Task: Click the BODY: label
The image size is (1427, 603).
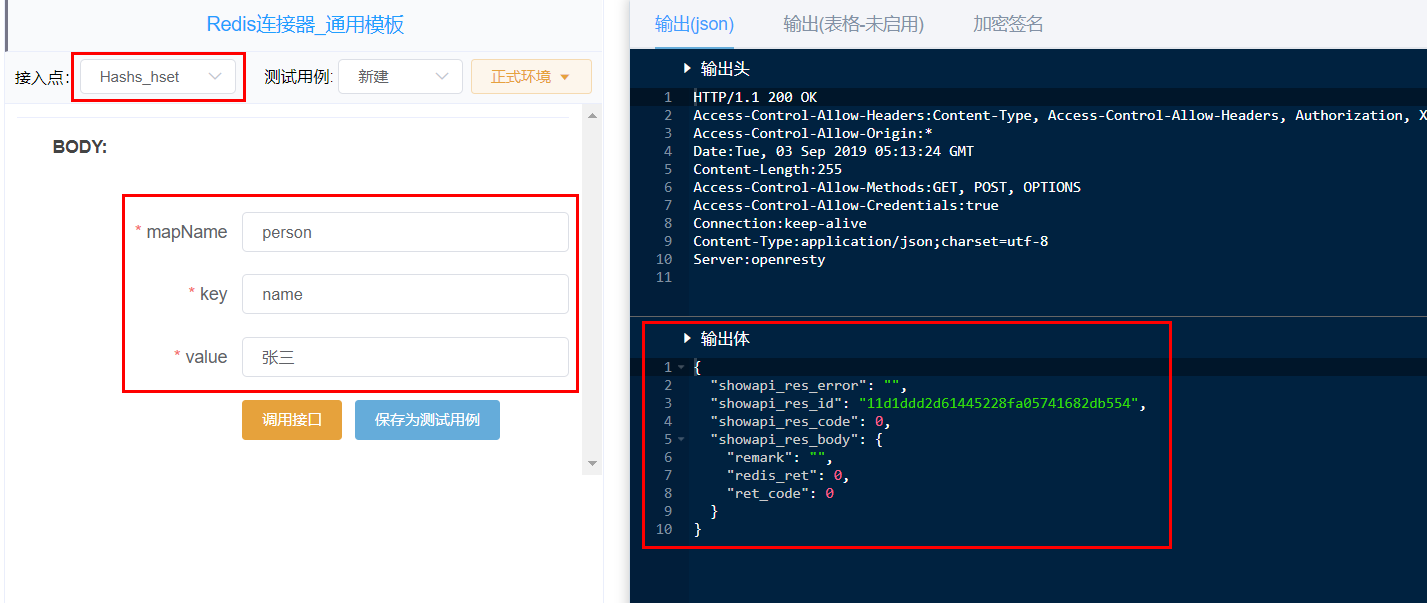Action: (80, 147)
